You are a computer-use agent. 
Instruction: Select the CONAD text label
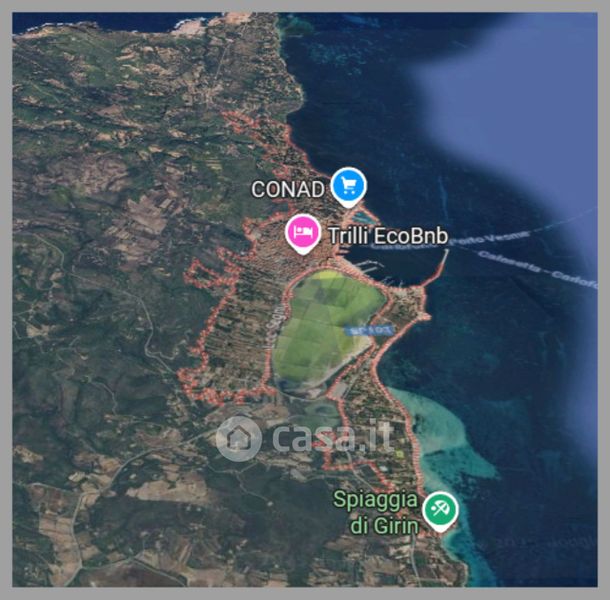[287, 189]
